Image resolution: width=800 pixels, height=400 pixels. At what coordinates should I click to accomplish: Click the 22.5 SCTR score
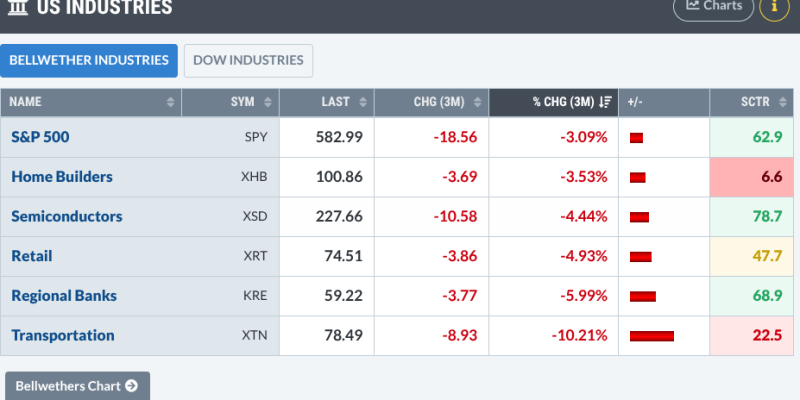pos(767,335)
